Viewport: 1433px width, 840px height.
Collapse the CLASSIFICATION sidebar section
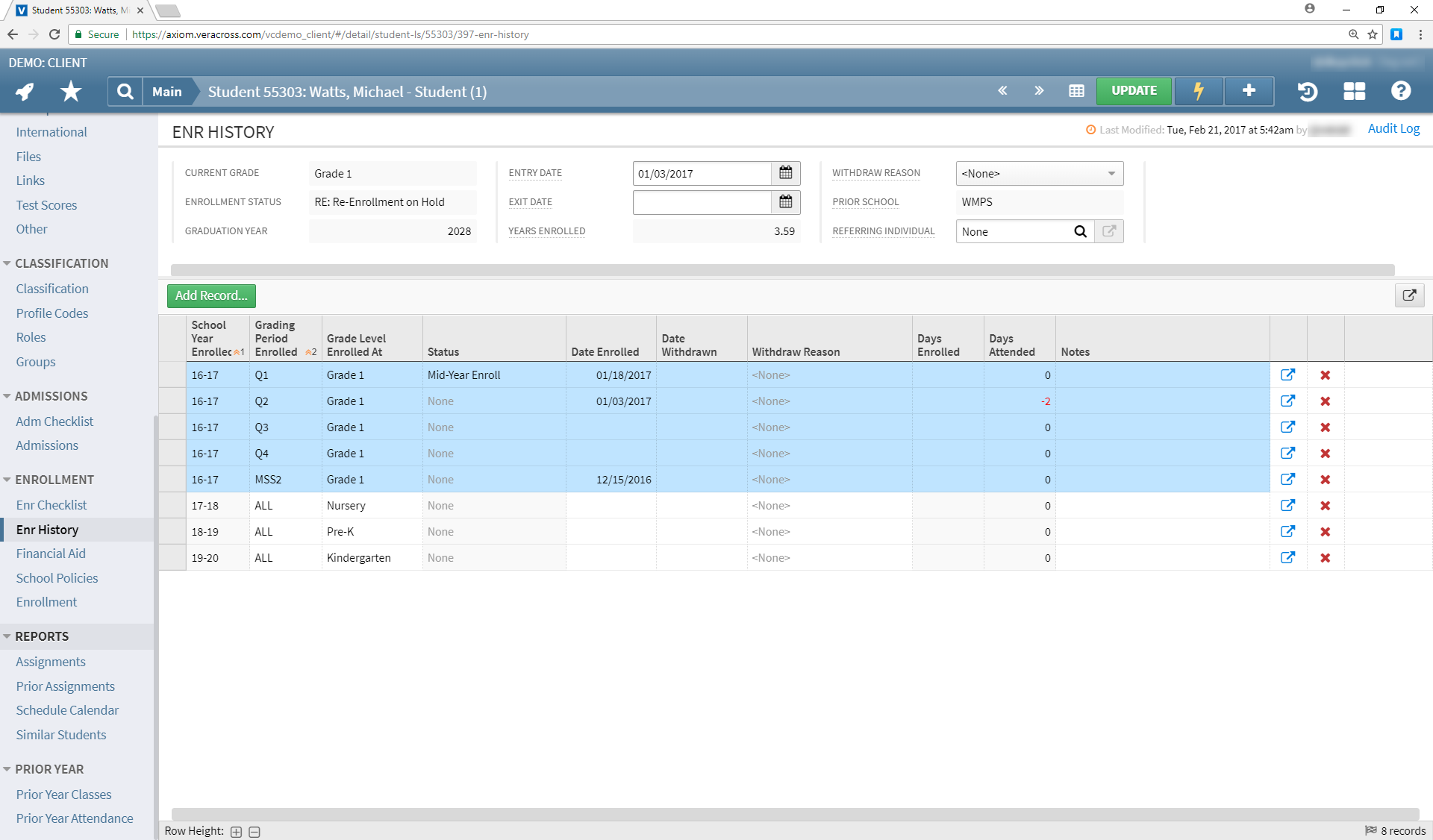click(7, 263)
